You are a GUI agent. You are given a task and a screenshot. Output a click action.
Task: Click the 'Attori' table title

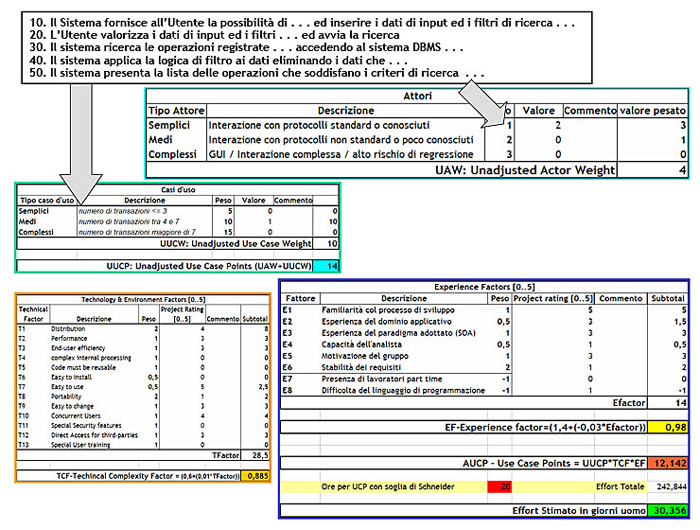[x=417, y=96]
